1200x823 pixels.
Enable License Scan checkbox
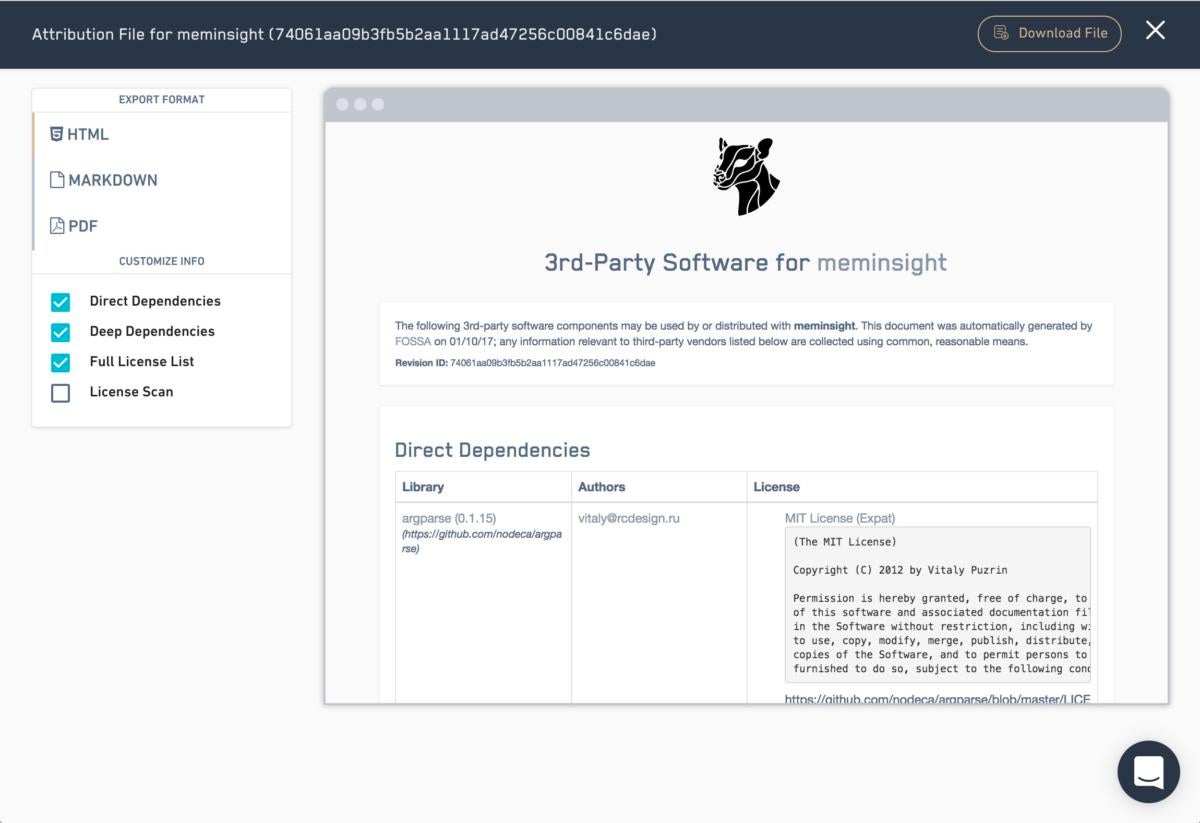61,393
